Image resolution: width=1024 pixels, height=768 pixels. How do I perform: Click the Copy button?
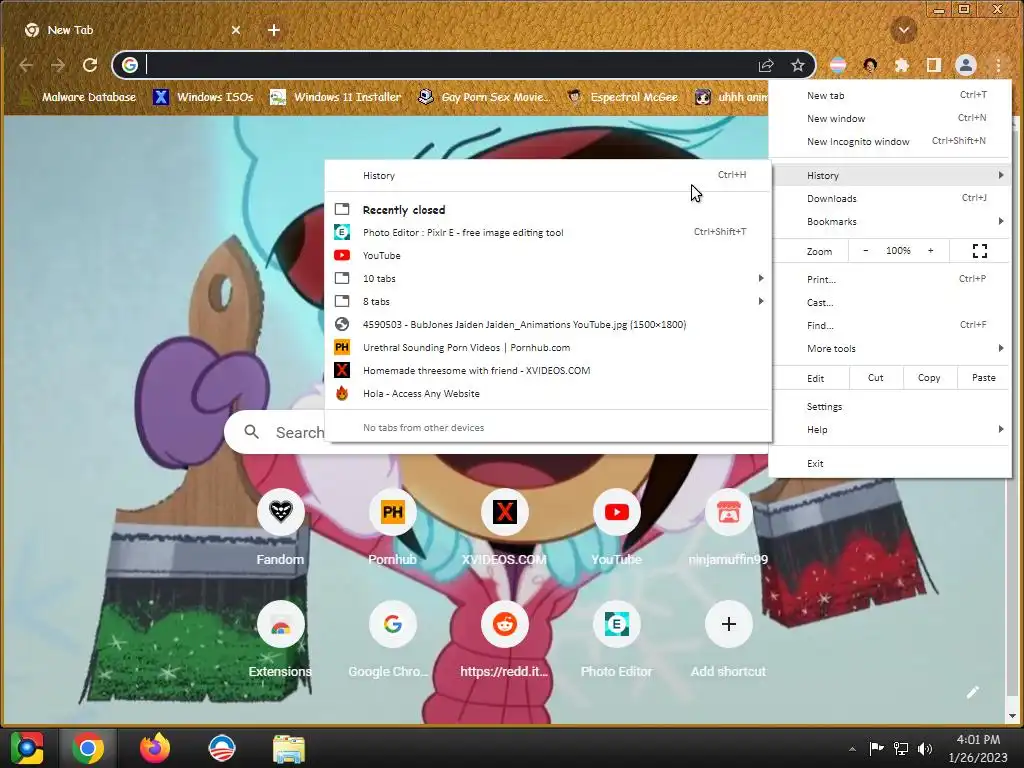point(929,377)
